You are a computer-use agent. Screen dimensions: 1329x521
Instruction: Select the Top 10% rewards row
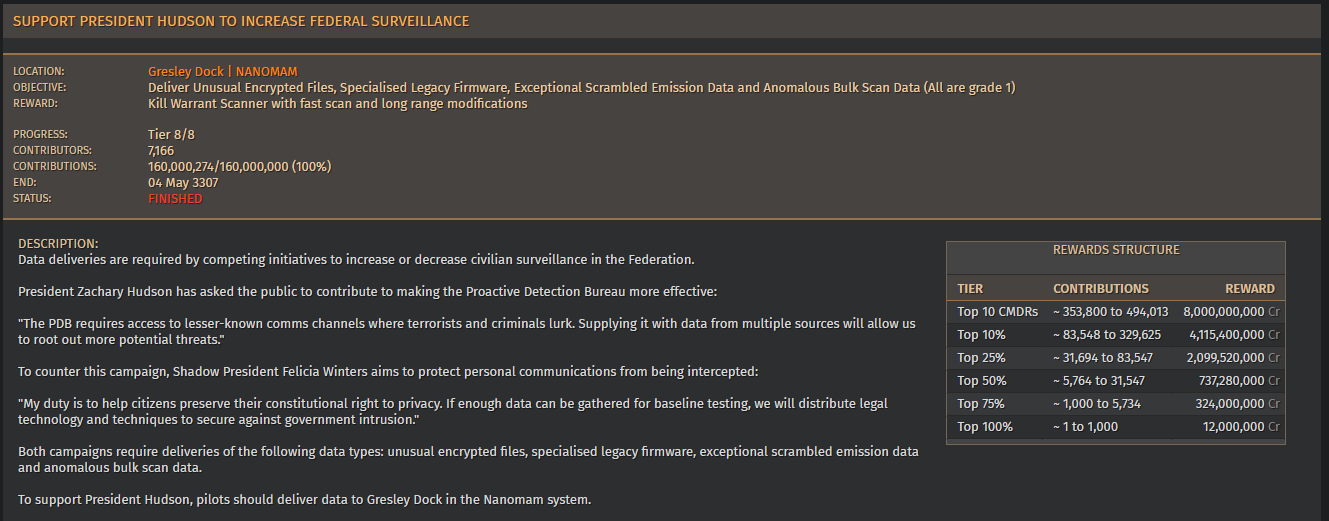click(x=1115, y=335)
